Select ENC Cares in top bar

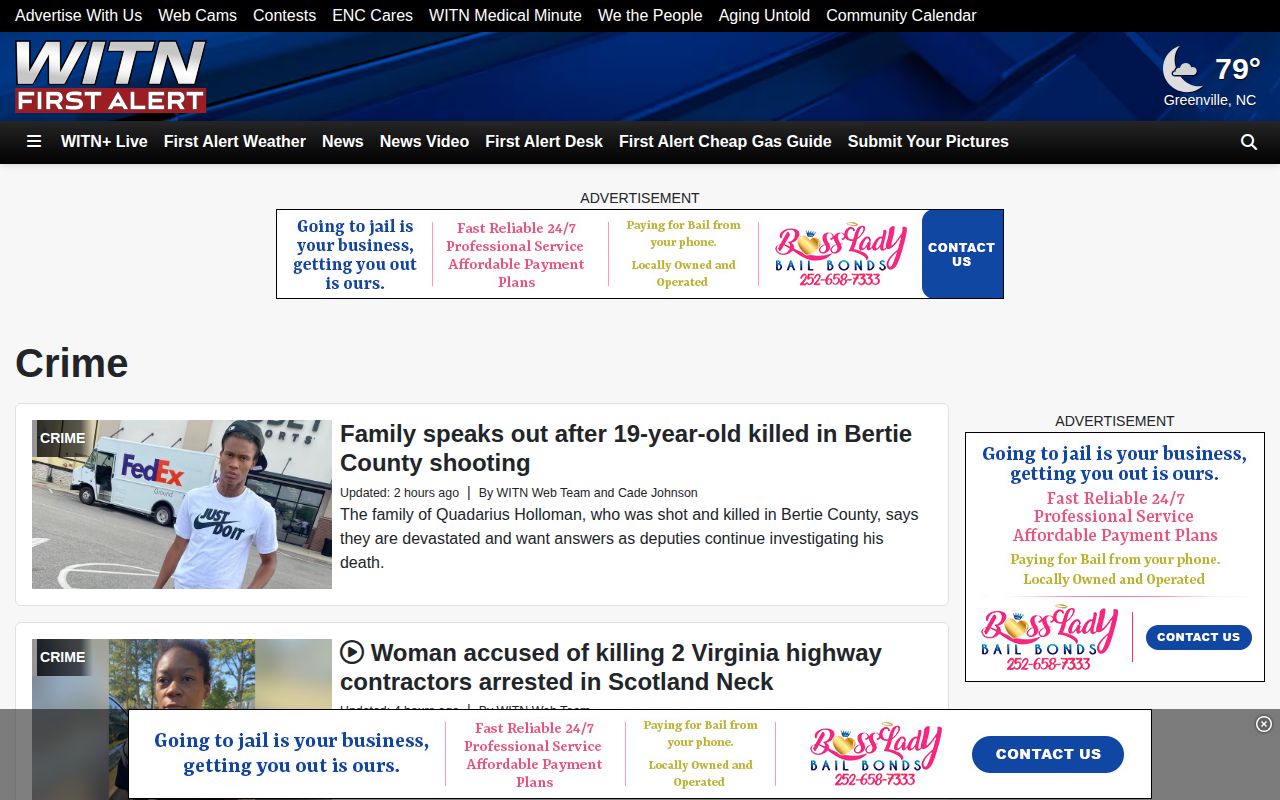coord(372,15)
